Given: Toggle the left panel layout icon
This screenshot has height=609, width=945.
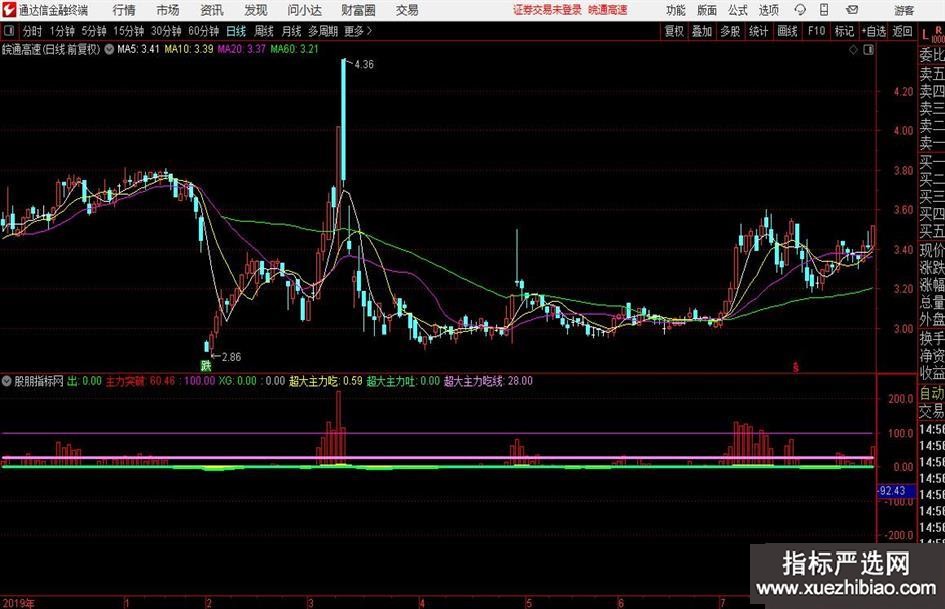Looking at the screenshot, I should tap(9, 31).
